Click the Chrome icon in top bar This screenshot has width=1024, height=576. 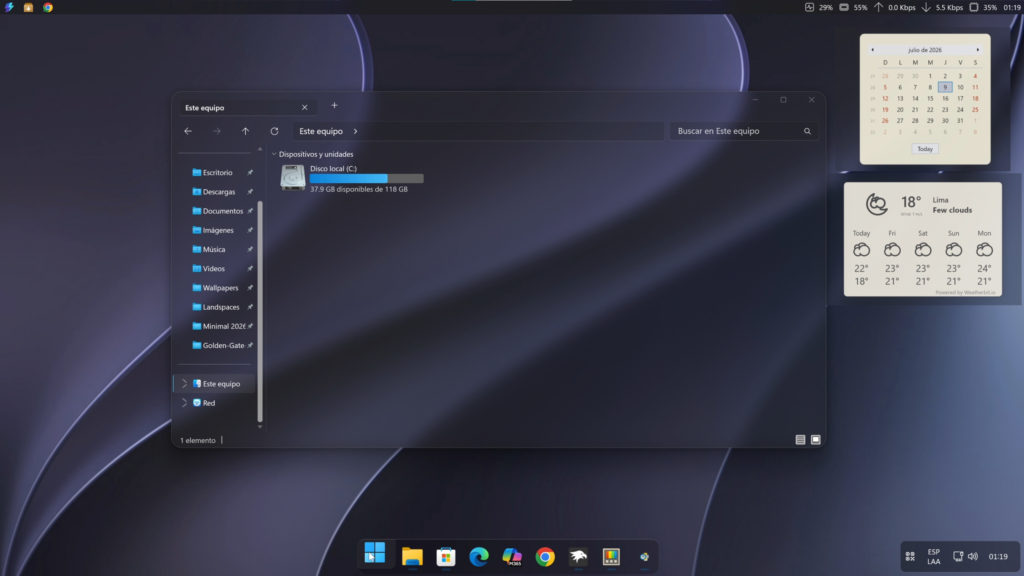pyautogui.click(x=48, y=7)
